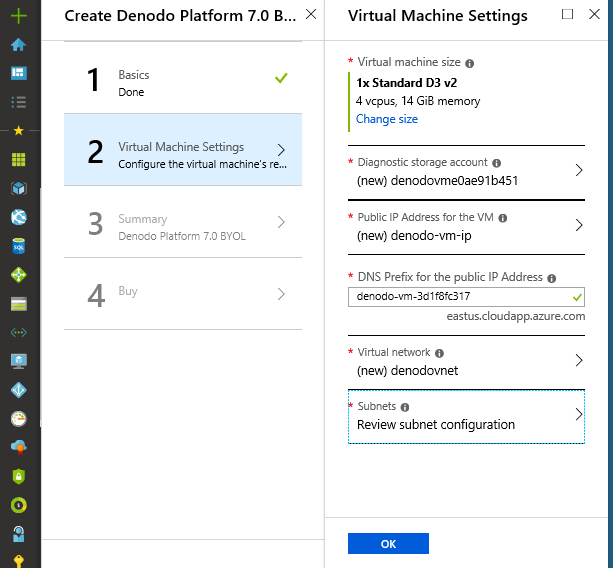Click the DNS Prefix input field
Image resolution: width=613 pixels, height=568 pixels.
pyautogui.click(x=466, y=297)
